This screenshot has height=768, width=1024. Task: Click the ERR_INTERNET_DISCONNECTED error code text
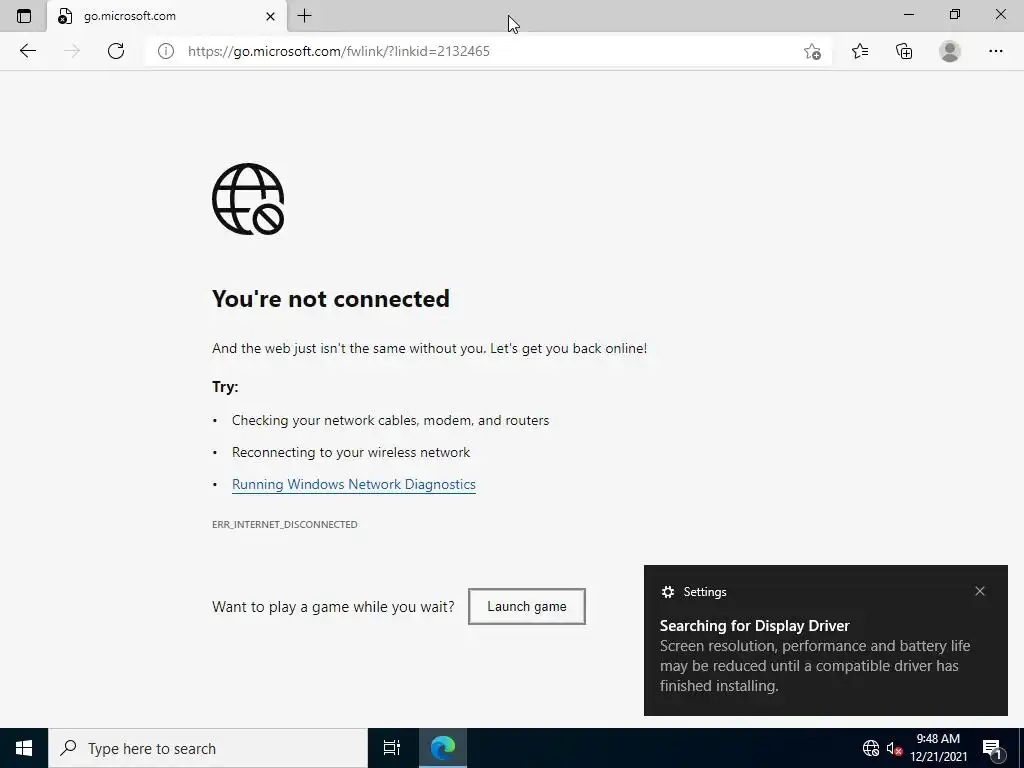285,524
